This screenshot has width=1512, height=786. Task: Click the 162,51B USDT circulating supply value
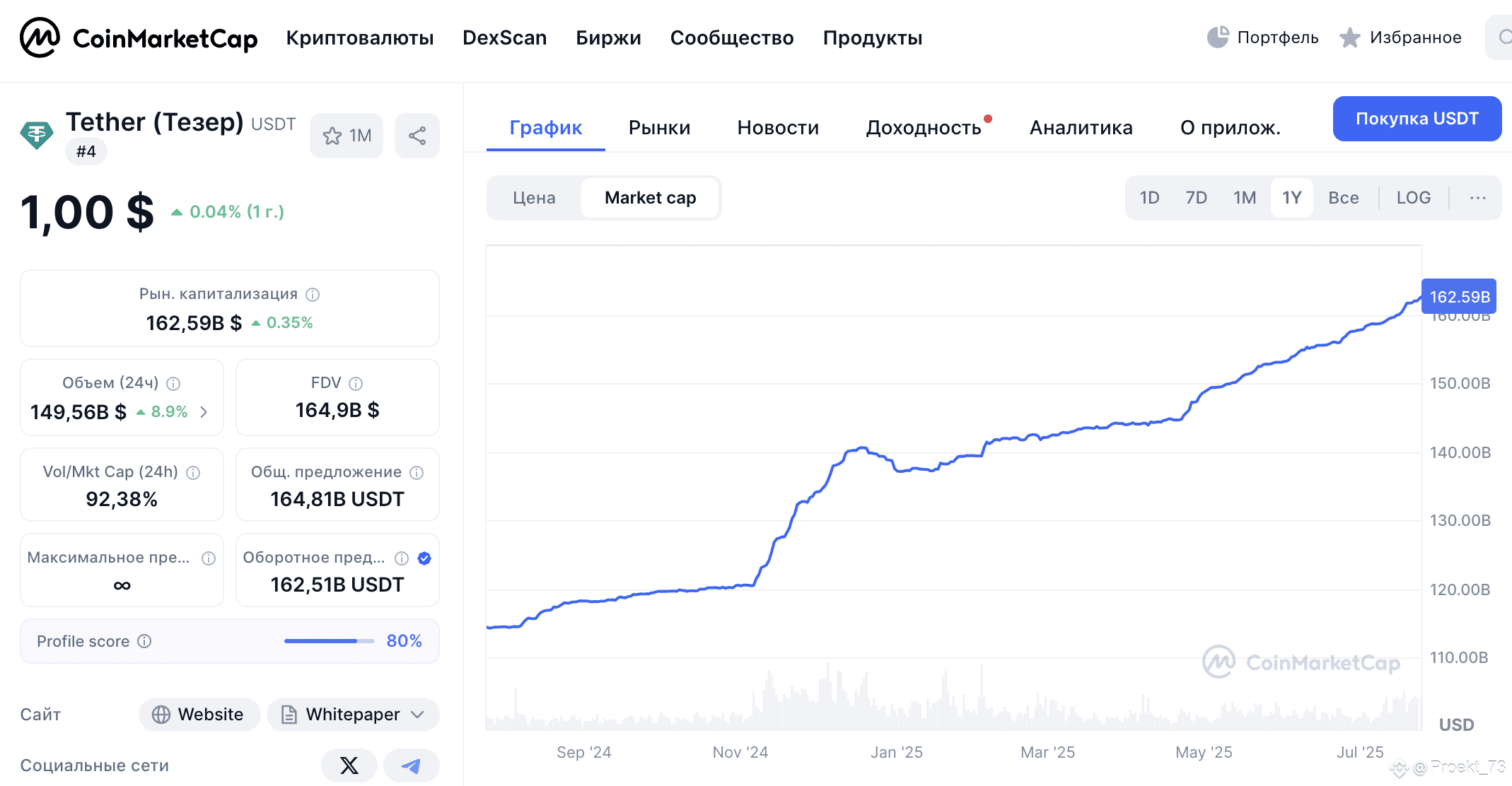click(x=337, y=585)
